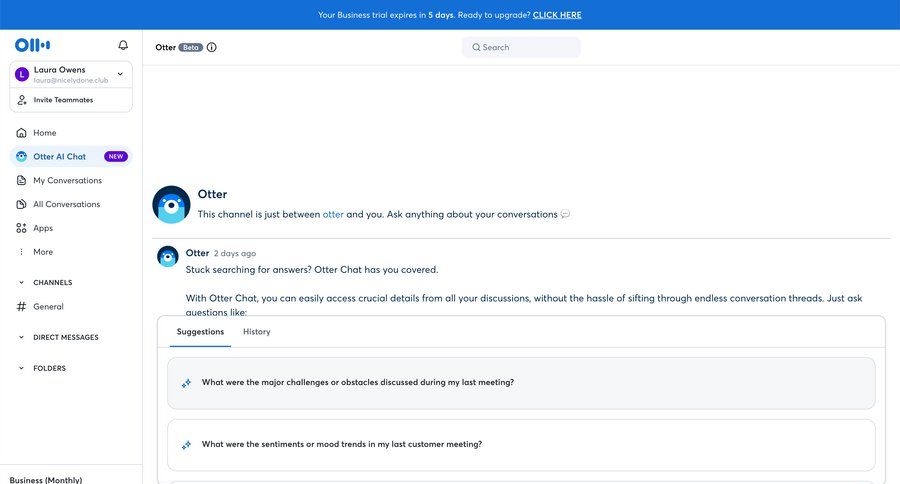The height and width of the screenshot is (484, 900).
Task: Open My Conversations in sidebar
Action: tap(71, 180)
